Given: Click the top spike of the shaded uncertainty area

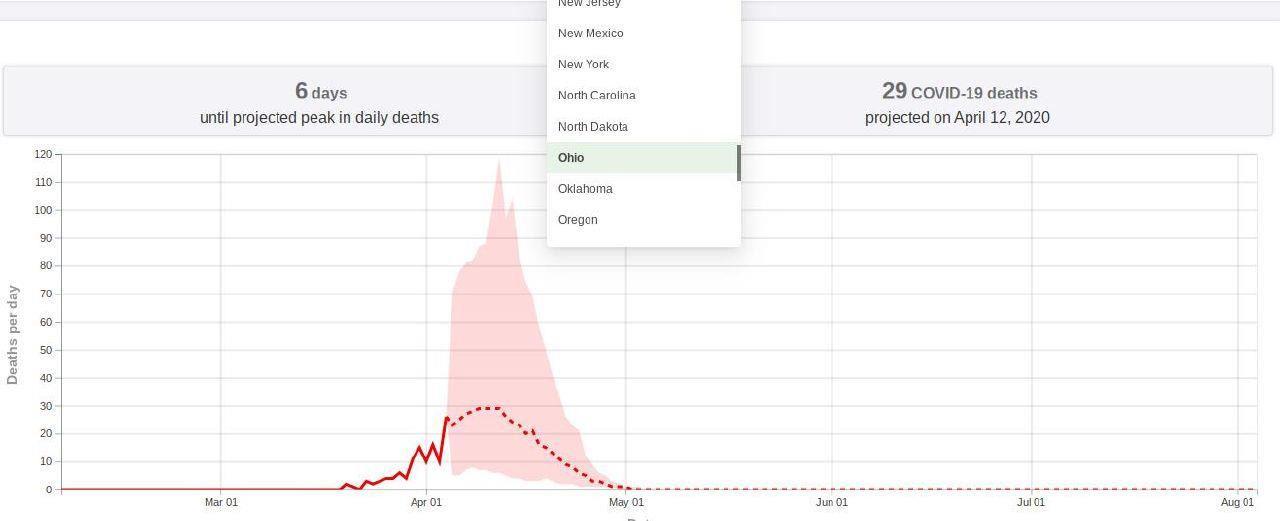Looking at the screenshot, I should click(499, 160).
